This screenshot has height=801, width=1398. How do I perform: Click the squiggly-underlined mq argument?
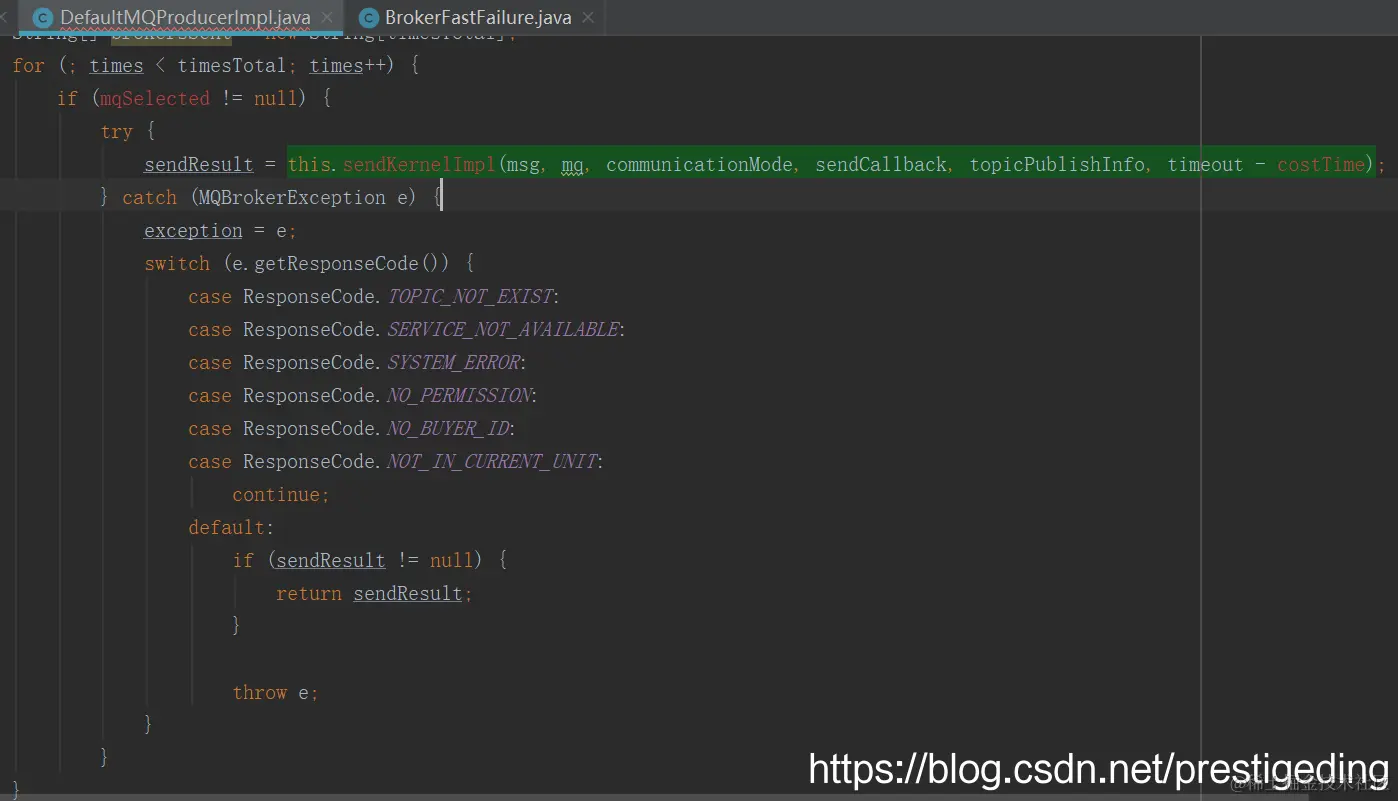pos(572,165)
